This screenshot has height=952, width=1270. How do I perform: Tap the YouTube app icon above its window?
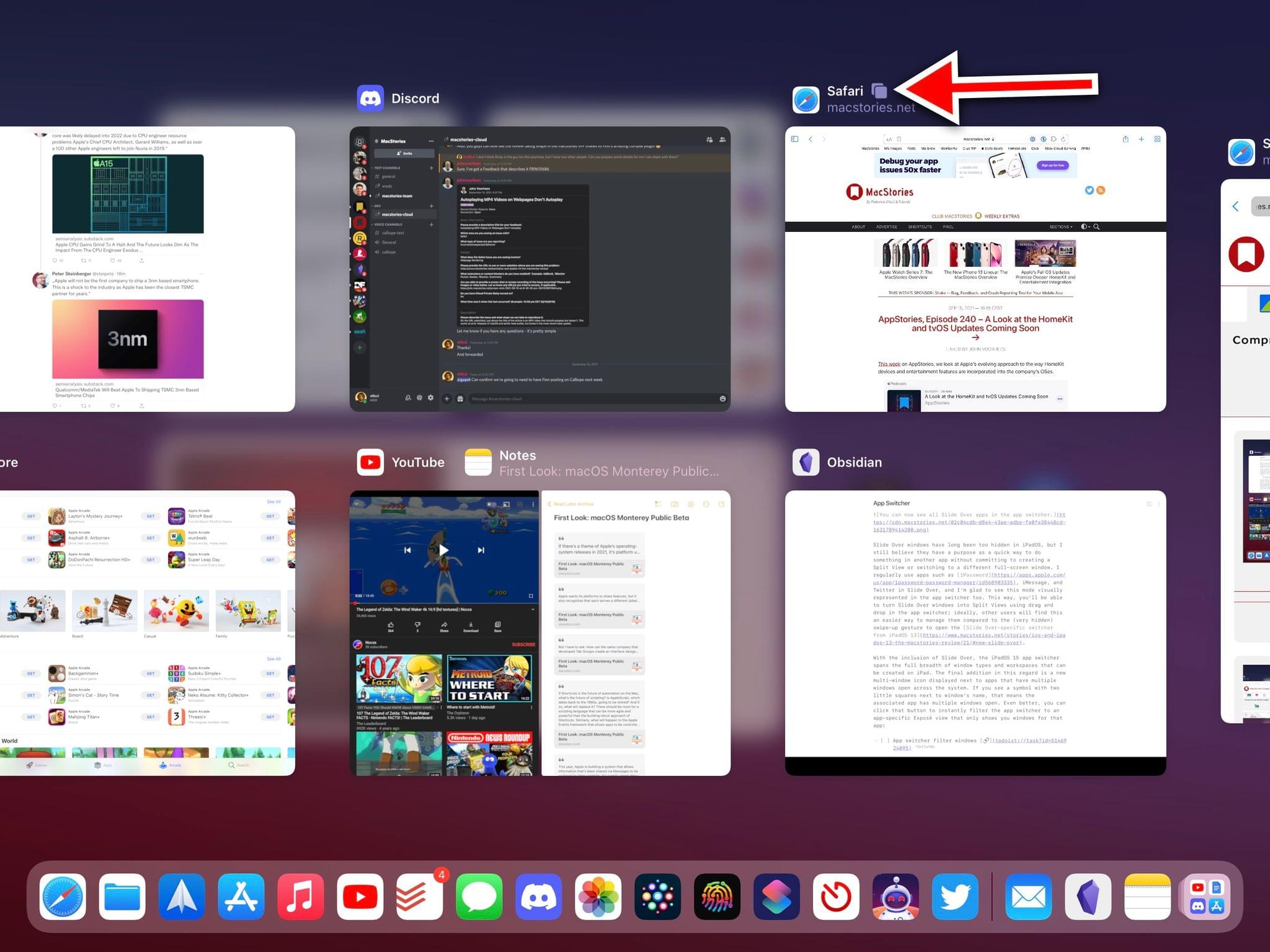[x=370, y=462]
